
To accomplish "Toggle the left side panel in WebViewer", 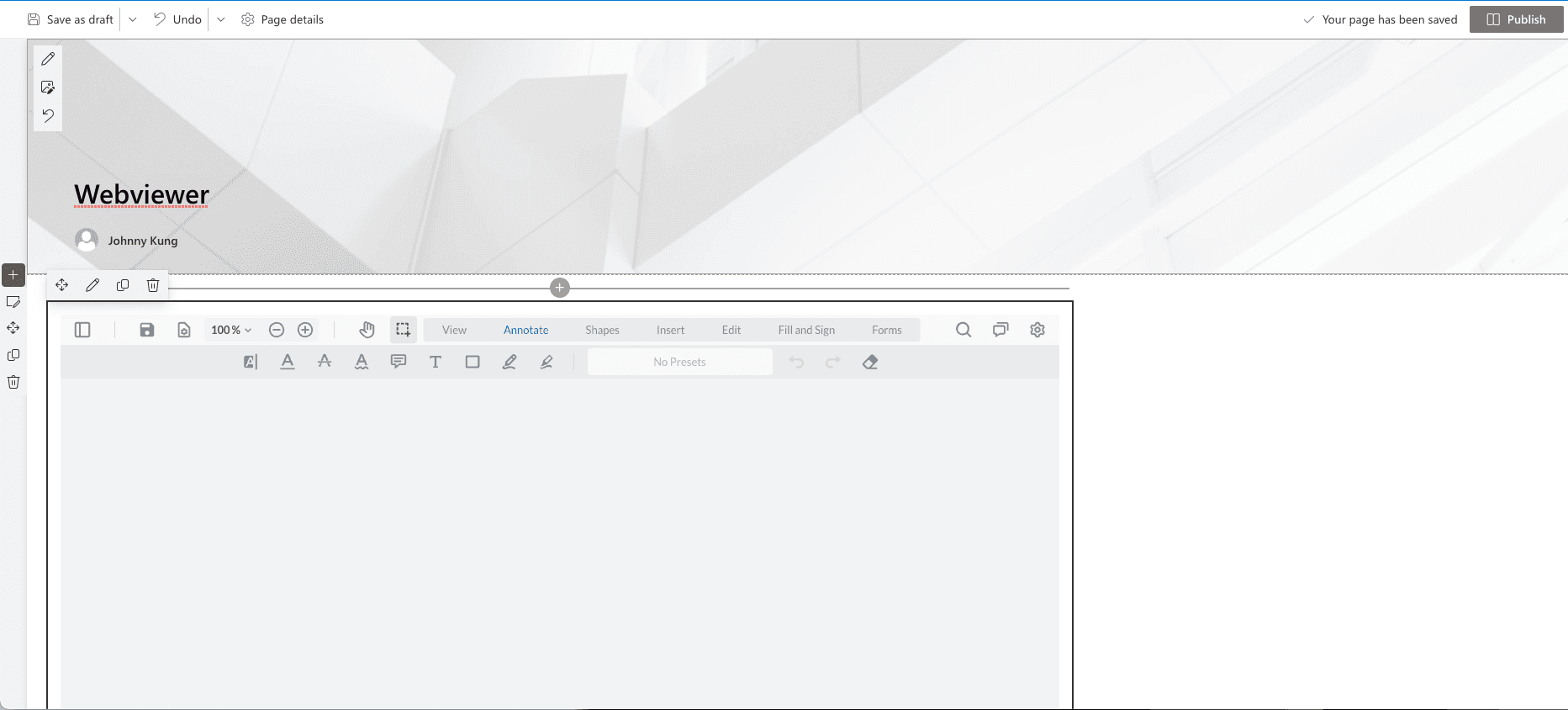I will click(82, 330).
